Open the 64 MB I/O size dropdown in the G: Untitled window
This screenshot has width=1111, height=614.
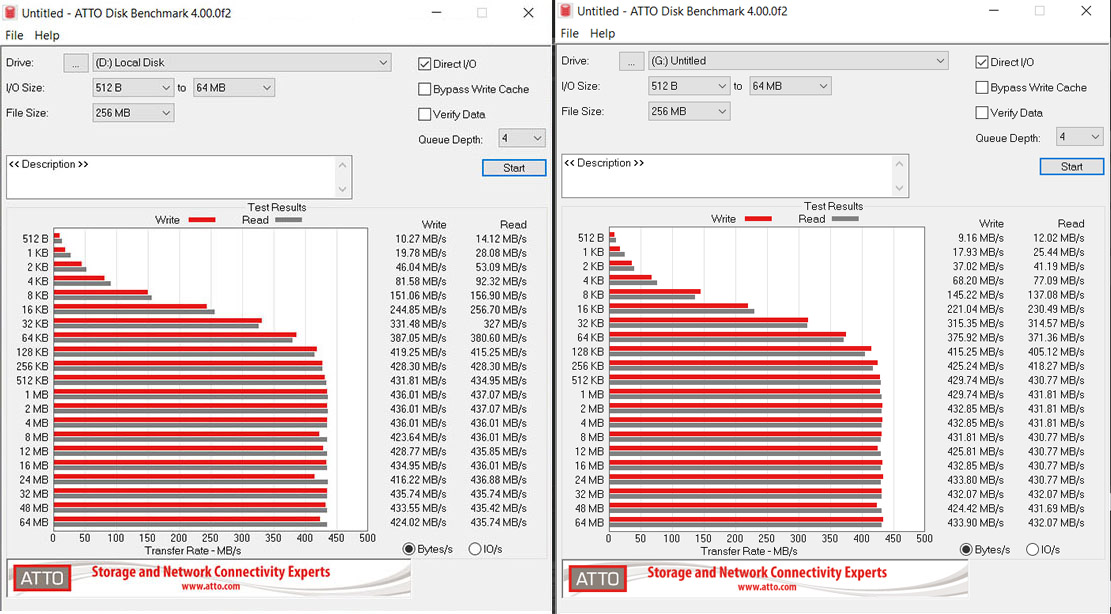point(790,86)
